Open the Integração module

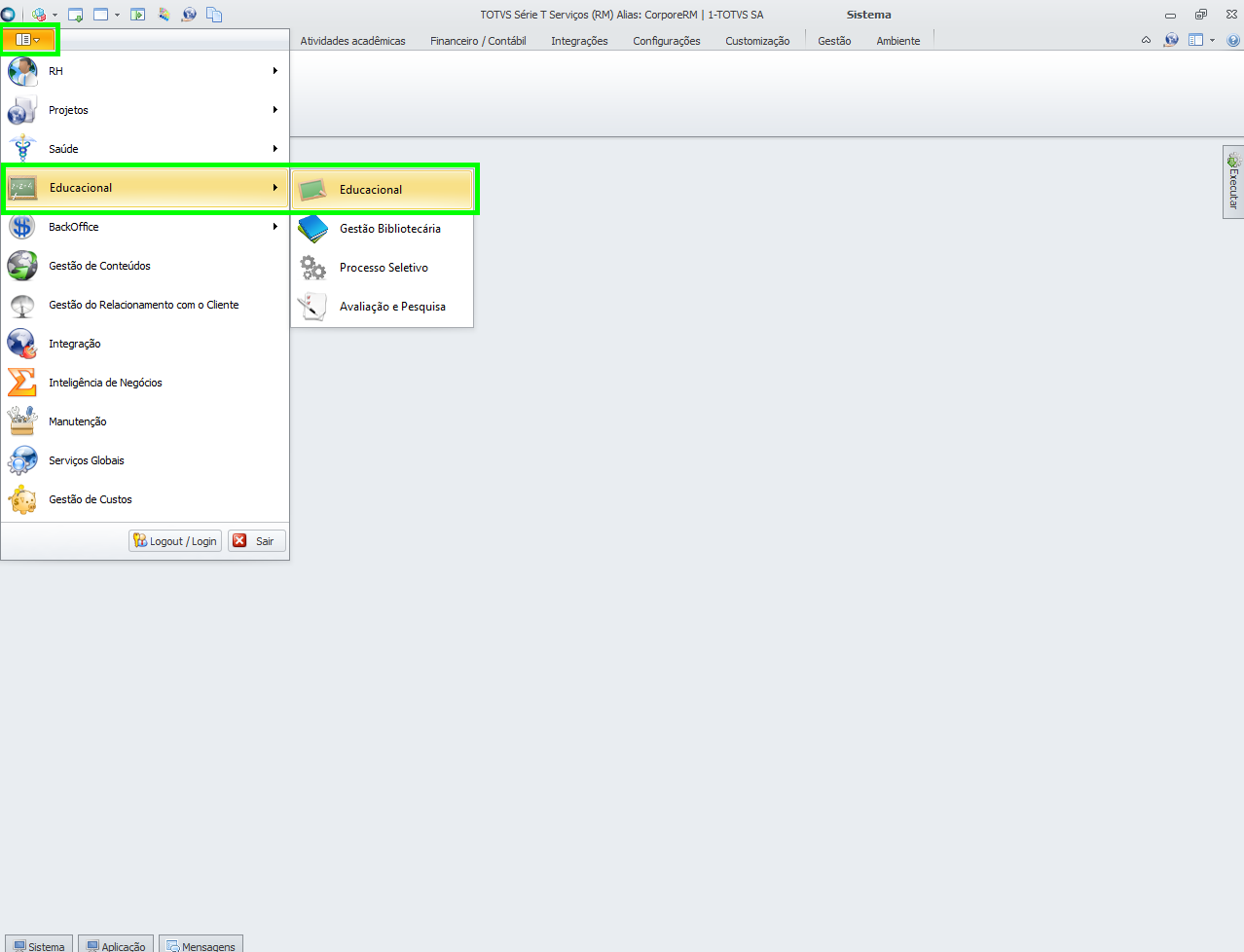[x=145, y=344]
